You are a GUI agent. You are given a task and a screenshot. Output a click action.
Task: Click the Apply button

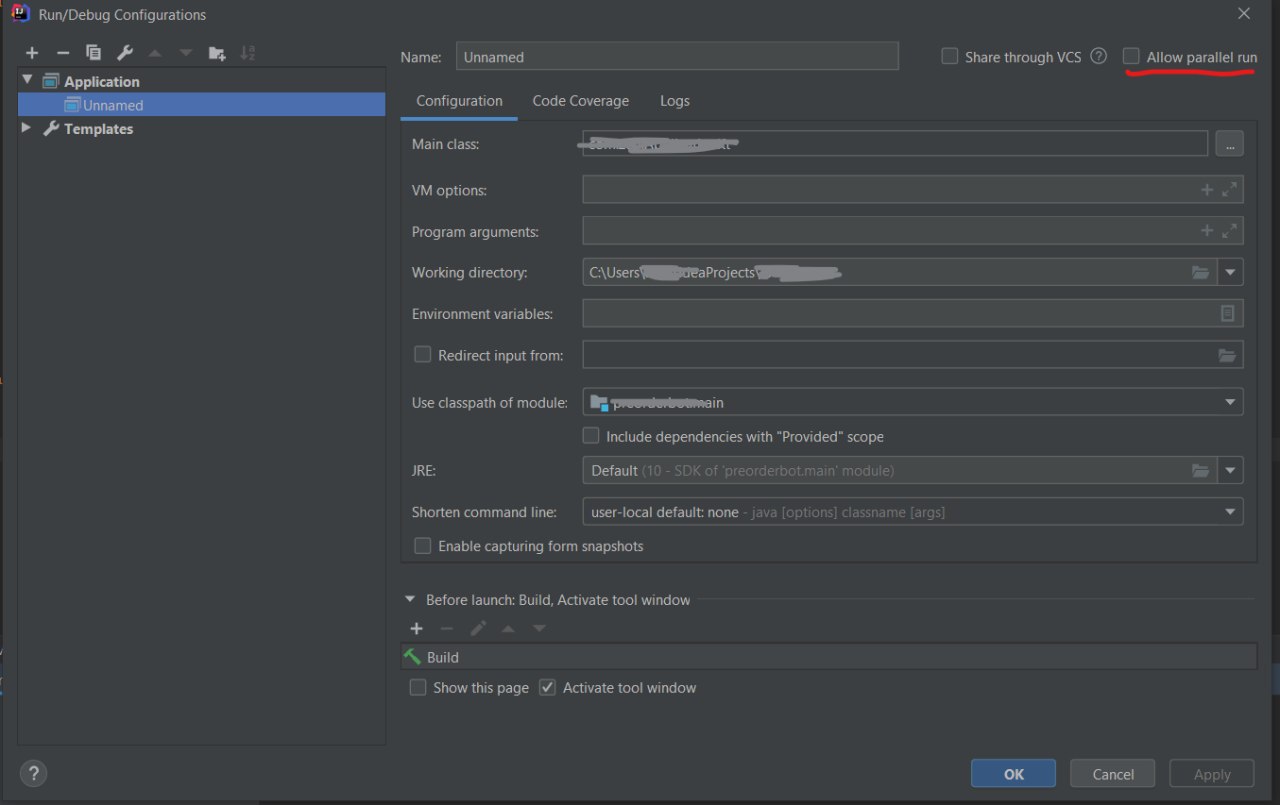pyautogui.click(x=1212, y=774)
